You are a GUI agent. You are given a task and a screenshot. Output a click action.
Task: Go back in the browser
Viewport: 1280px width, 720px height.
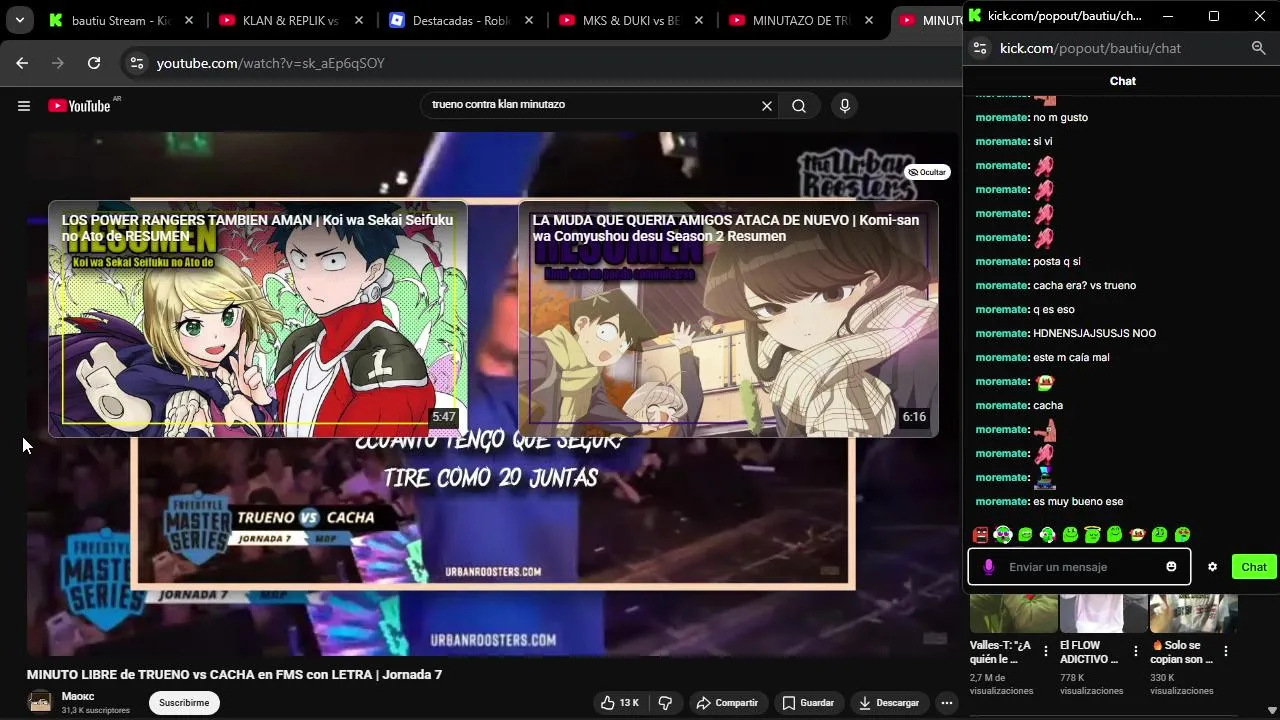(x=22, y=63)
